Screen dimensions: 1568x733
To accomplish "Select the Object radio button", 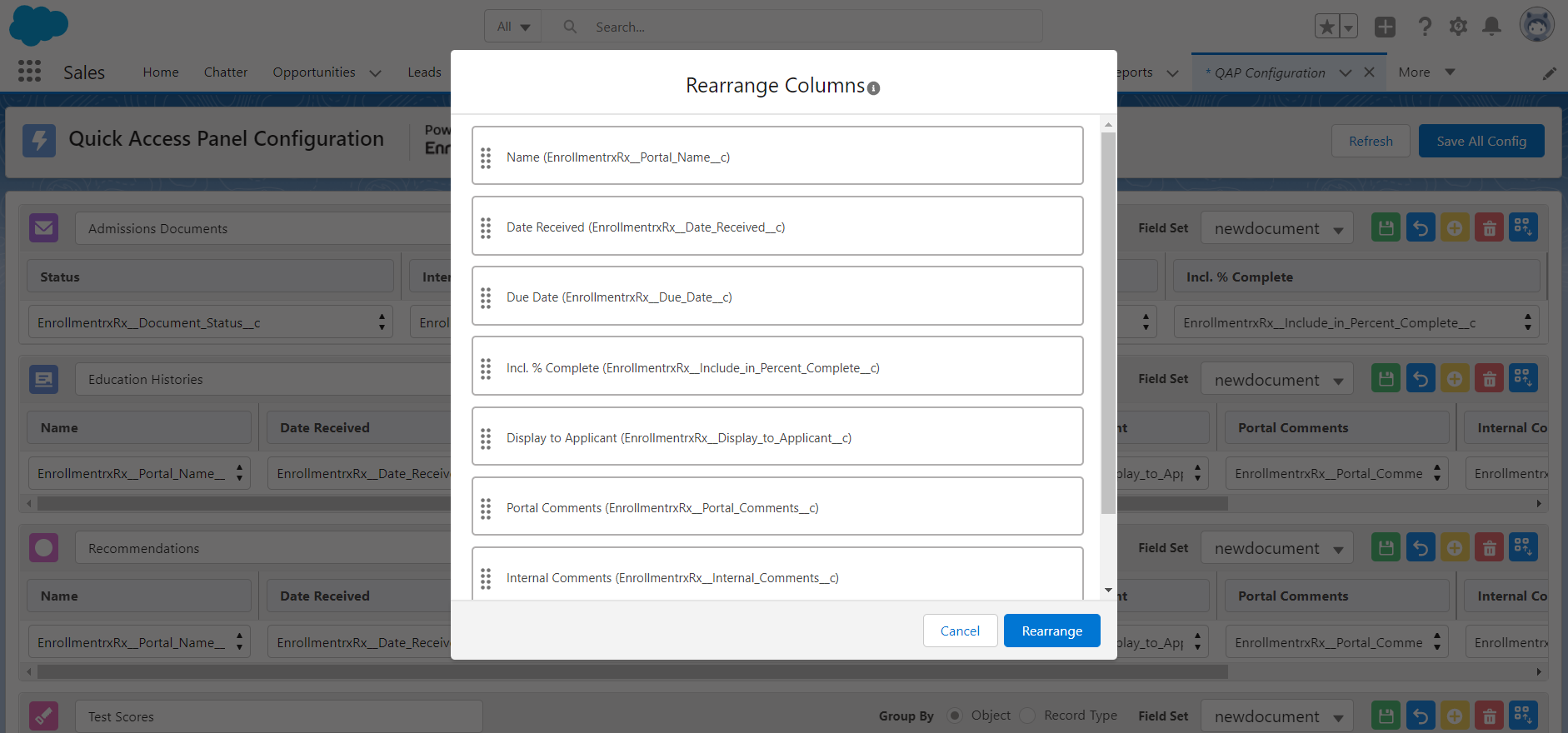I will pyautogui.click(x=956, y=716).
